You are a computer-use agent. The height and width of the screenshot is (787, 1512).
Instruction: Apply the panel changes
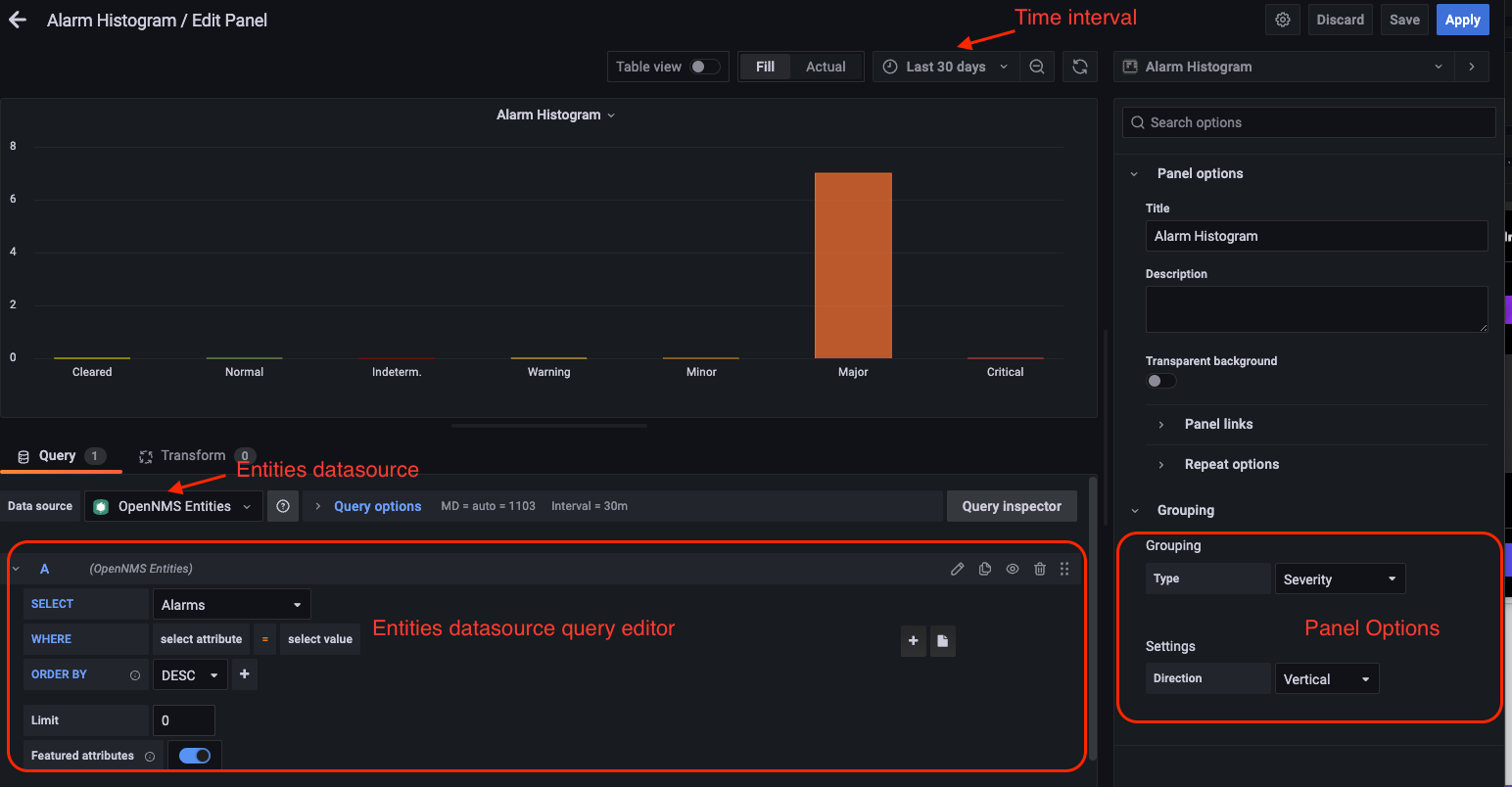pos(1462,19)
